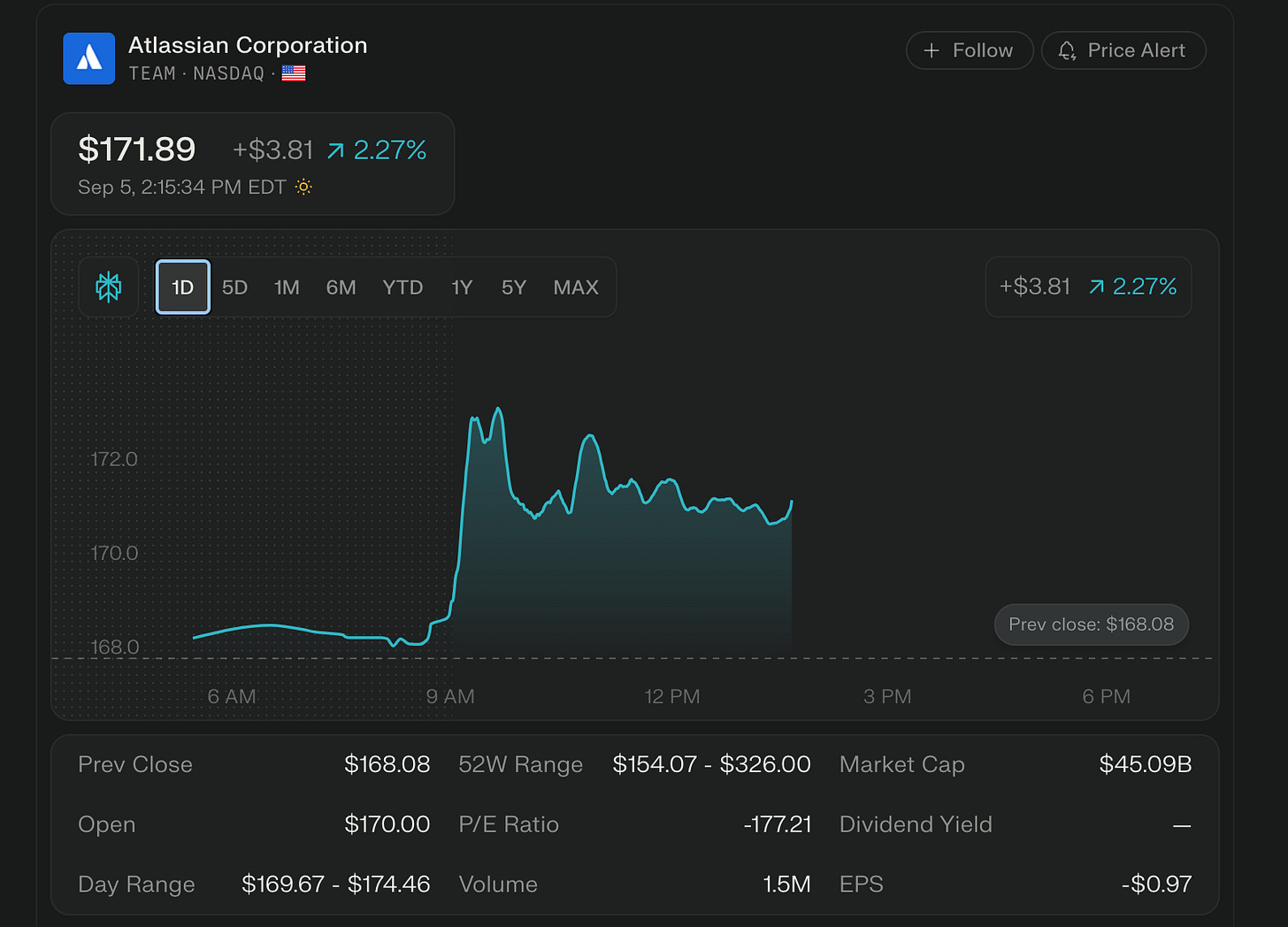Image resolution: width=1288 pixels, height=927 pixels.
Task: Switch chart to 1M range
Action: pos(287,287)
